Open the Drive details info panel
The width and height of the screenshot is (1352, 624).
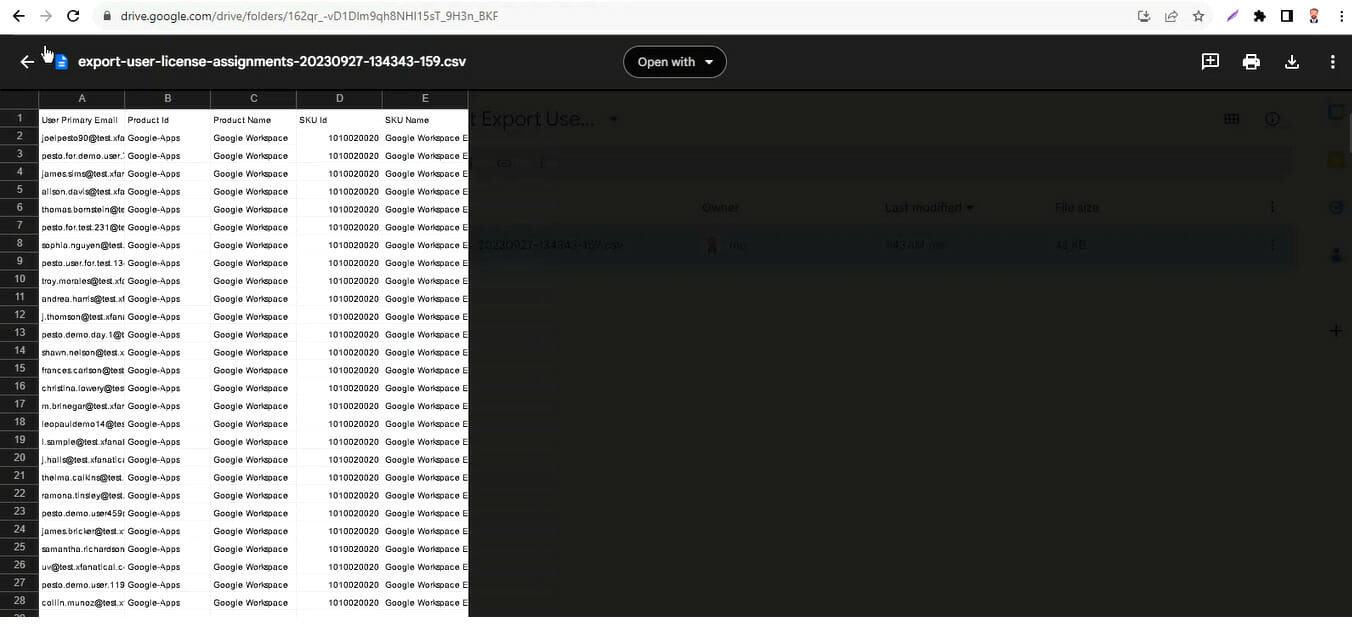(1272, 118)
